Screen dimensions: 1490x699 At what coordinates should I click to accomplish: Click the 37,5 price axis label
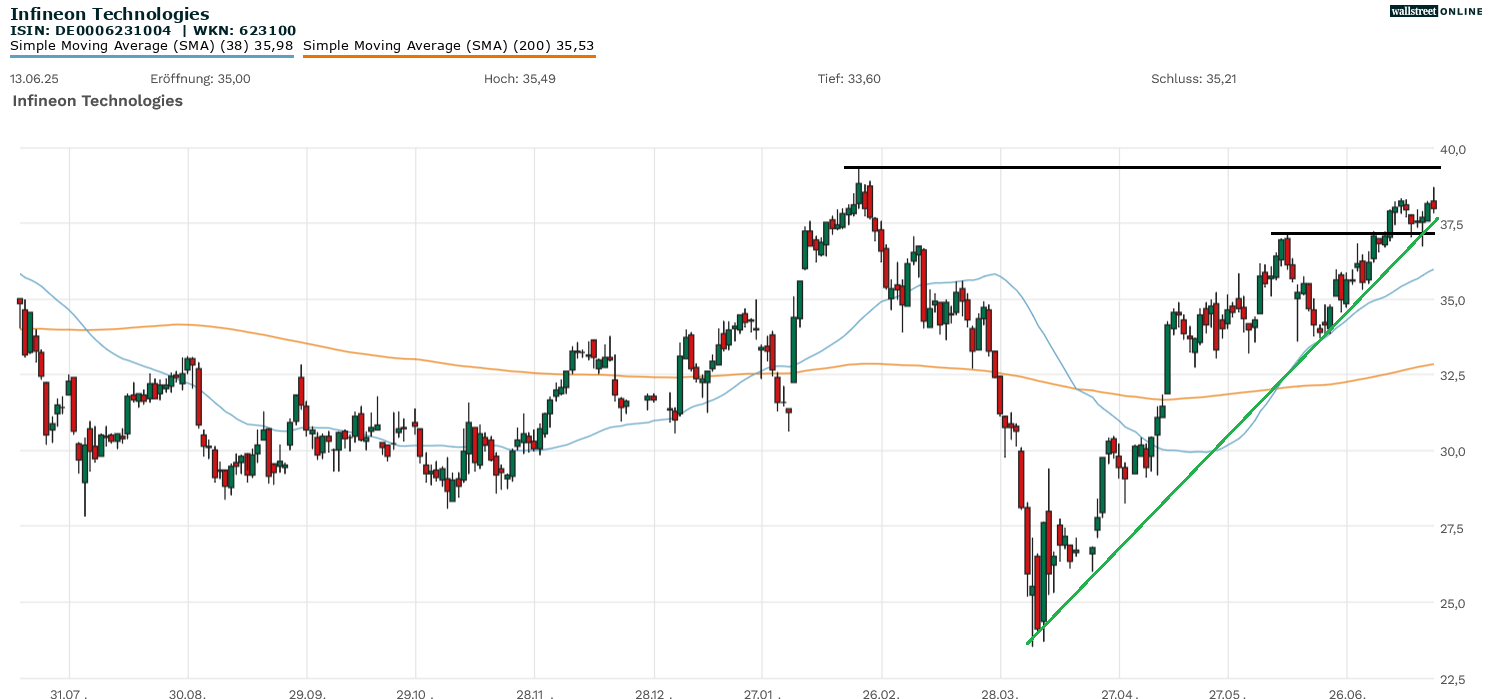[x=1454, y=225]
